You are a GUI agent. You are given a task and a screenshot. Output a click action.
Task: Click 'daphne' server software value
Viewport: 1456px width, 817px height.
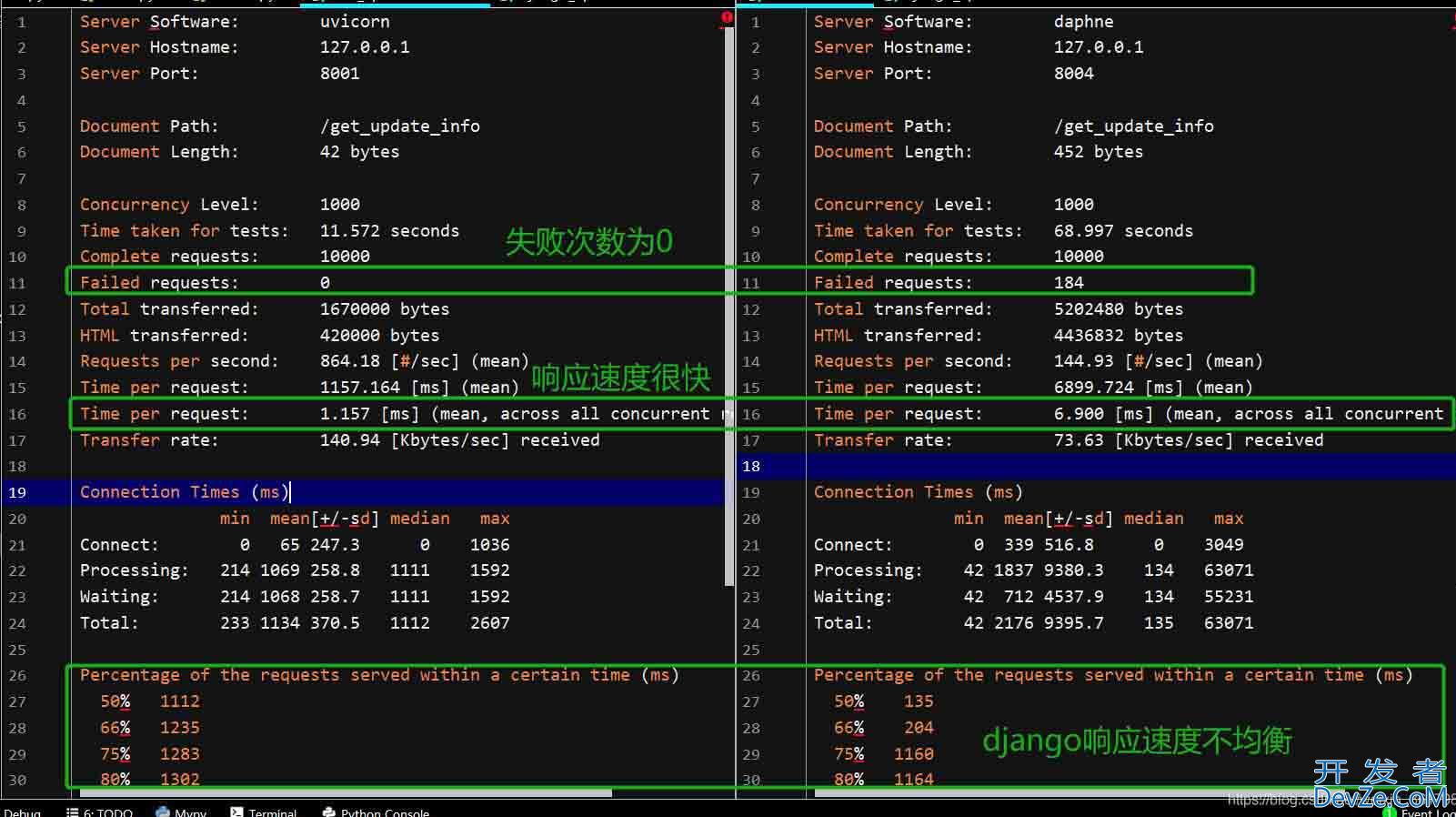click(1083, 21)
